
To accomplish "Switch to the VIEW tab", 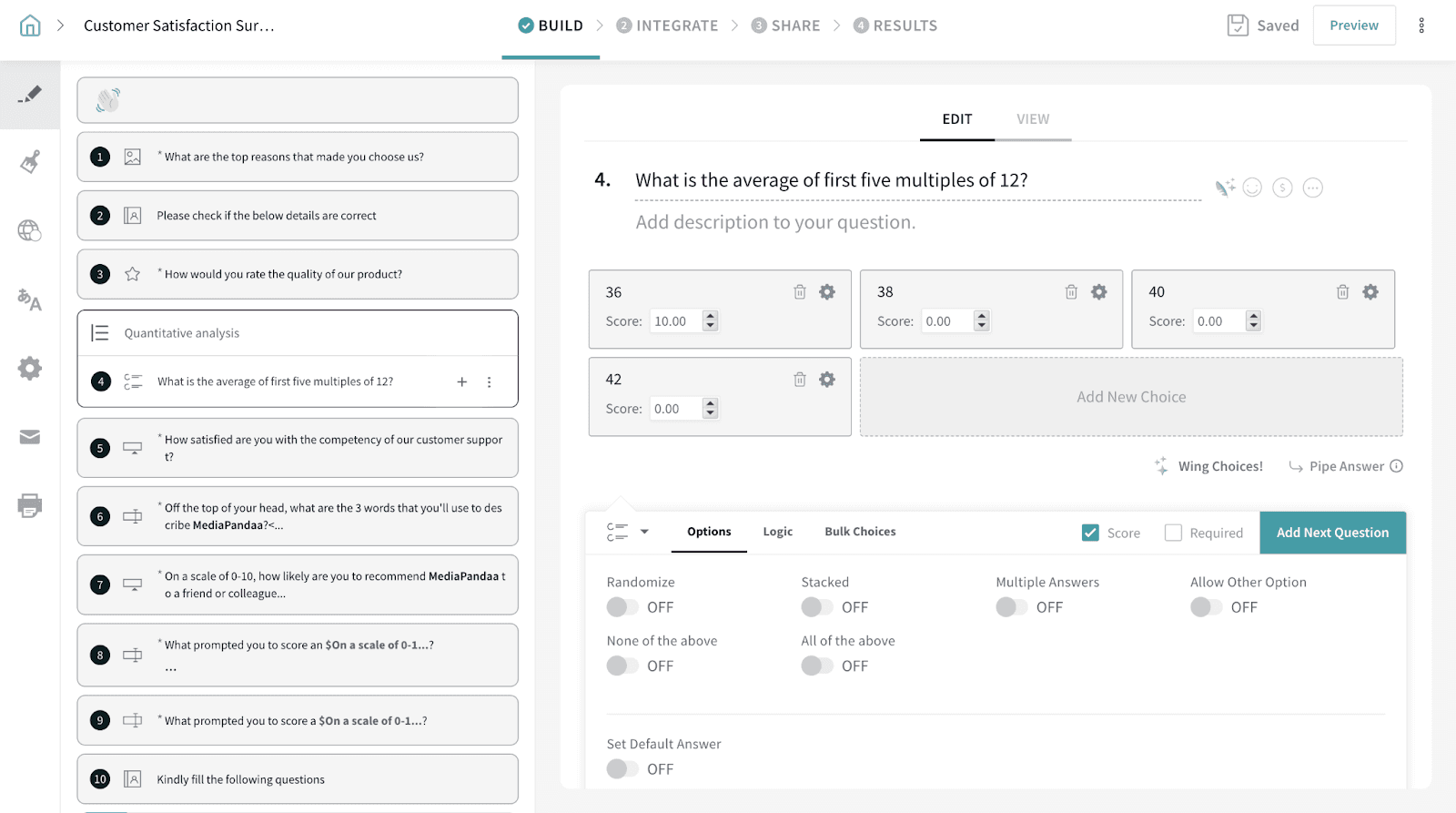I will pos(1033,119).
